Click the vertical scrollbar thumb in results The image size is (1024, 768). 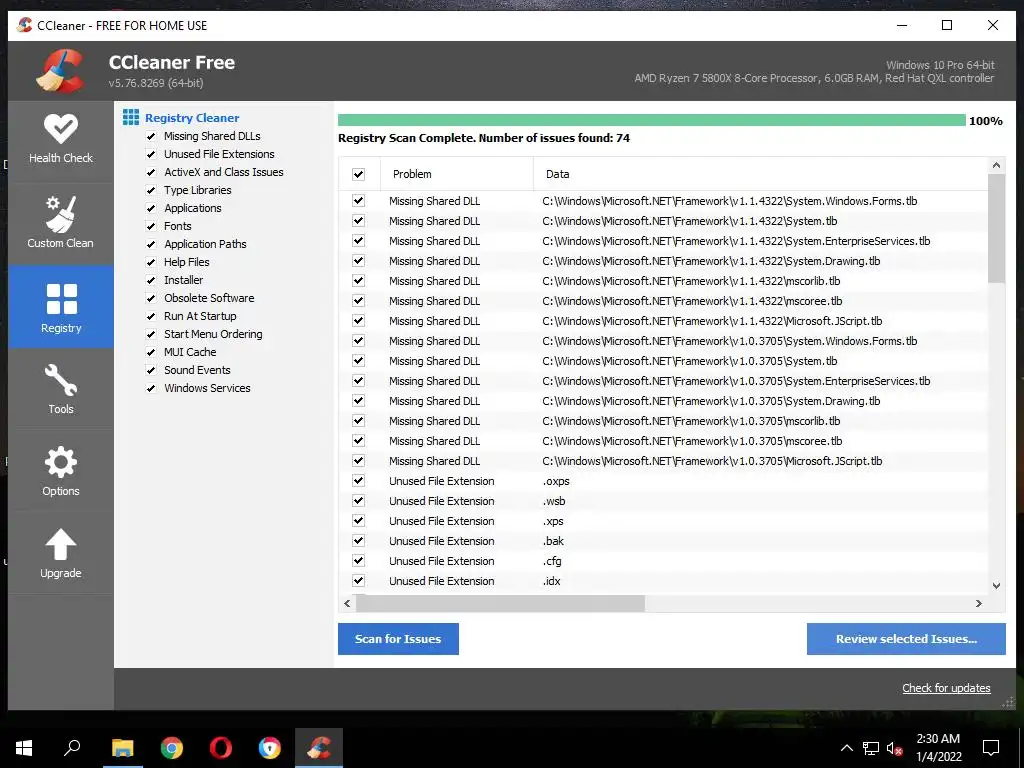point(996,229)
